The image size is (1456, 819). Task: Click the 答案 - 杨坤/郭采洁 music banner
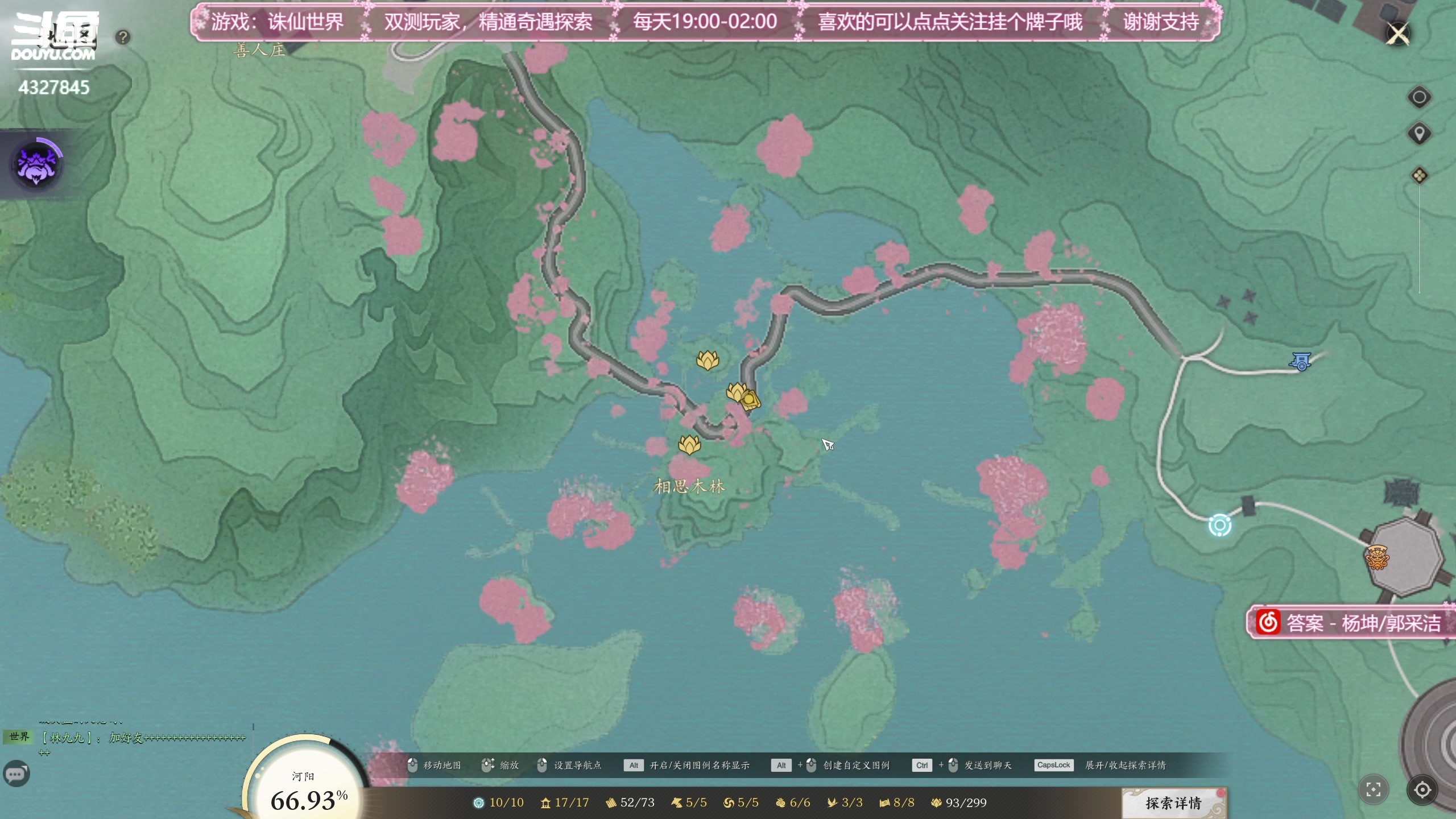[1351, 622]
